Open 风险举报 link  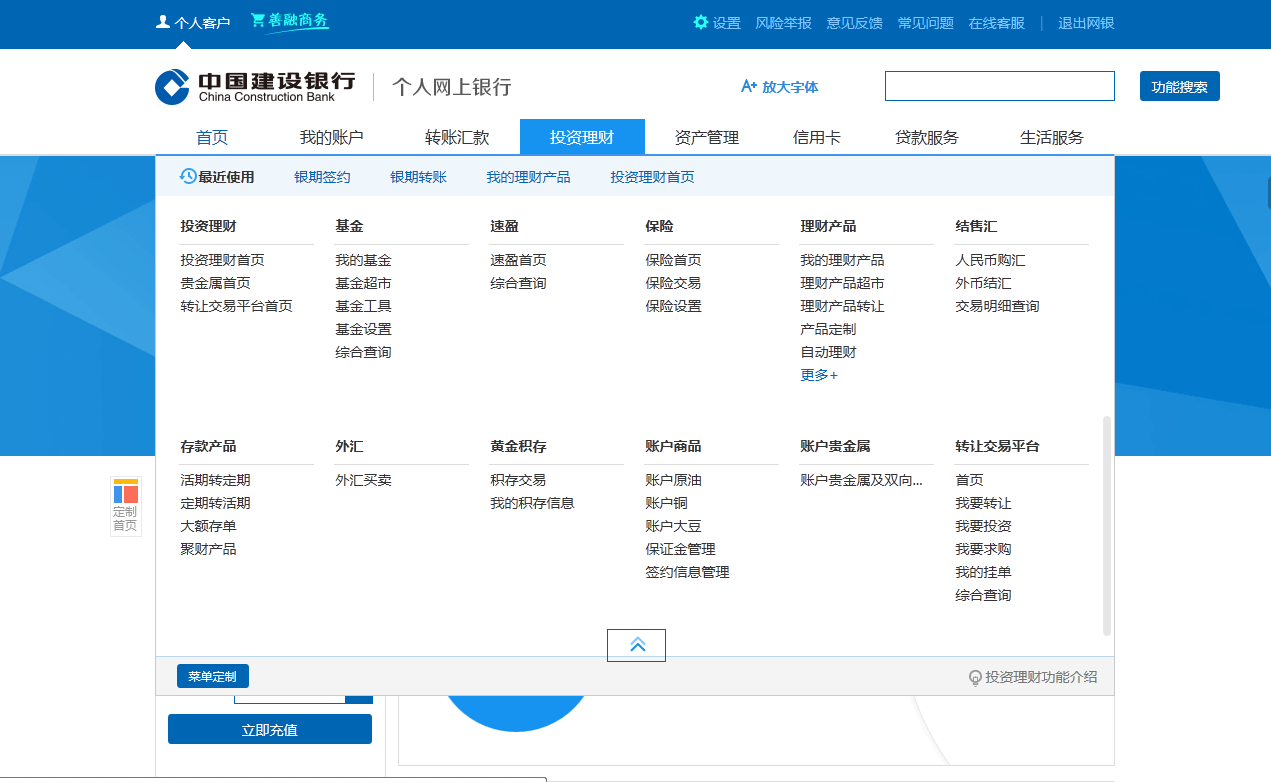[784, 22]
